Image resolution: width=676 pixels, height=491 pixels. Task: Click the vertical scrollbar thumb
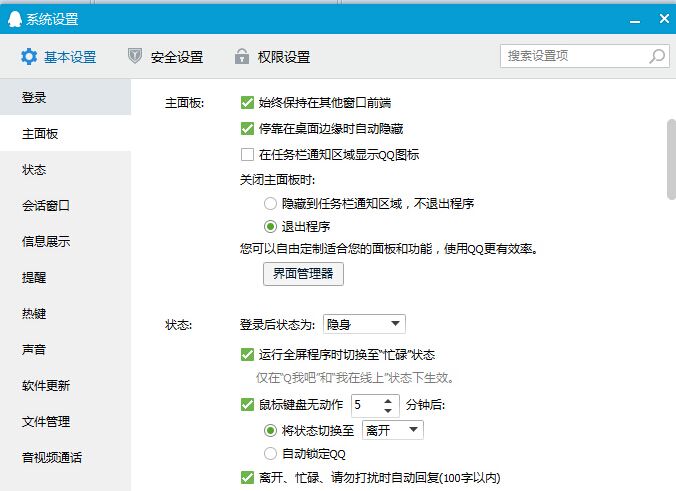click(x=671, y=159)
